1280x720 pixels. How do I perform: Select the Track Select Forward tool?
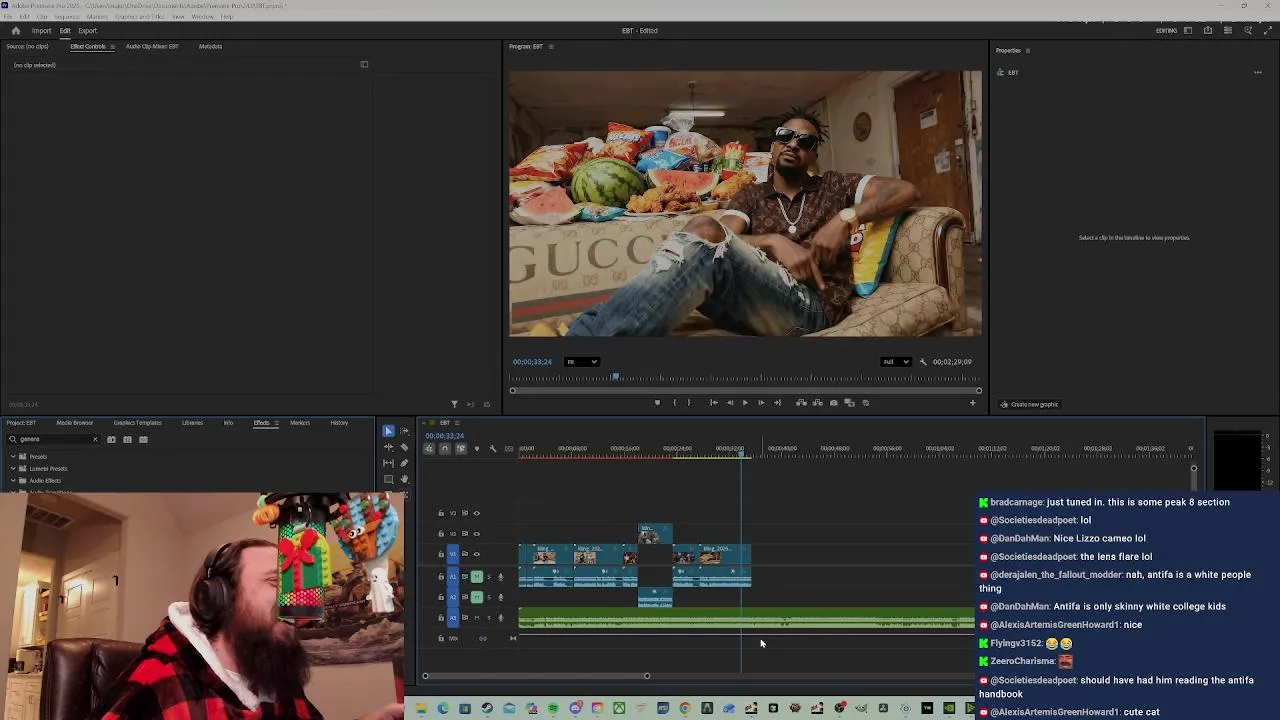pyautogui.click(x=404, y=431)
